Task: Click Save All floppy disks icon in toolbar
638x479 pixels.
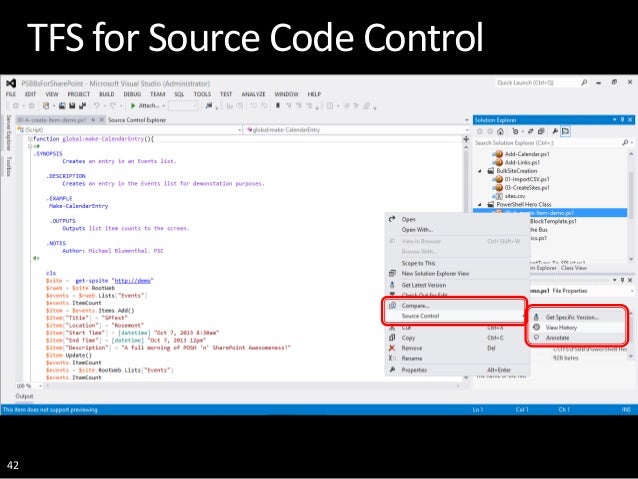Action: (82, 106)
